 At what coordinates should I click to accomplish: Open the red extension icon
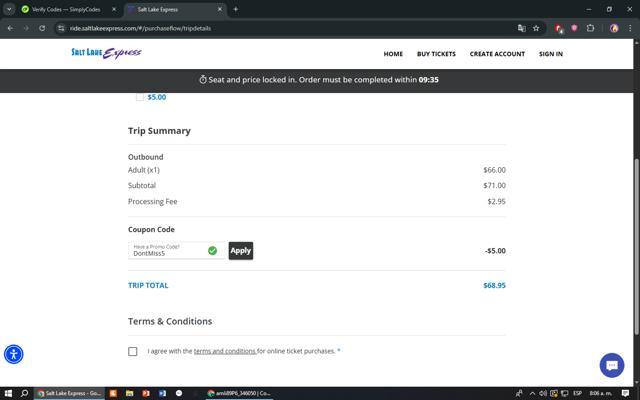[x=559, y=28]
